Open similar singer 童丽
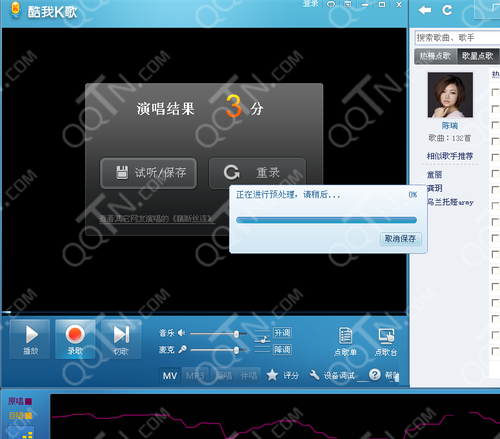 tap(434, 174)
